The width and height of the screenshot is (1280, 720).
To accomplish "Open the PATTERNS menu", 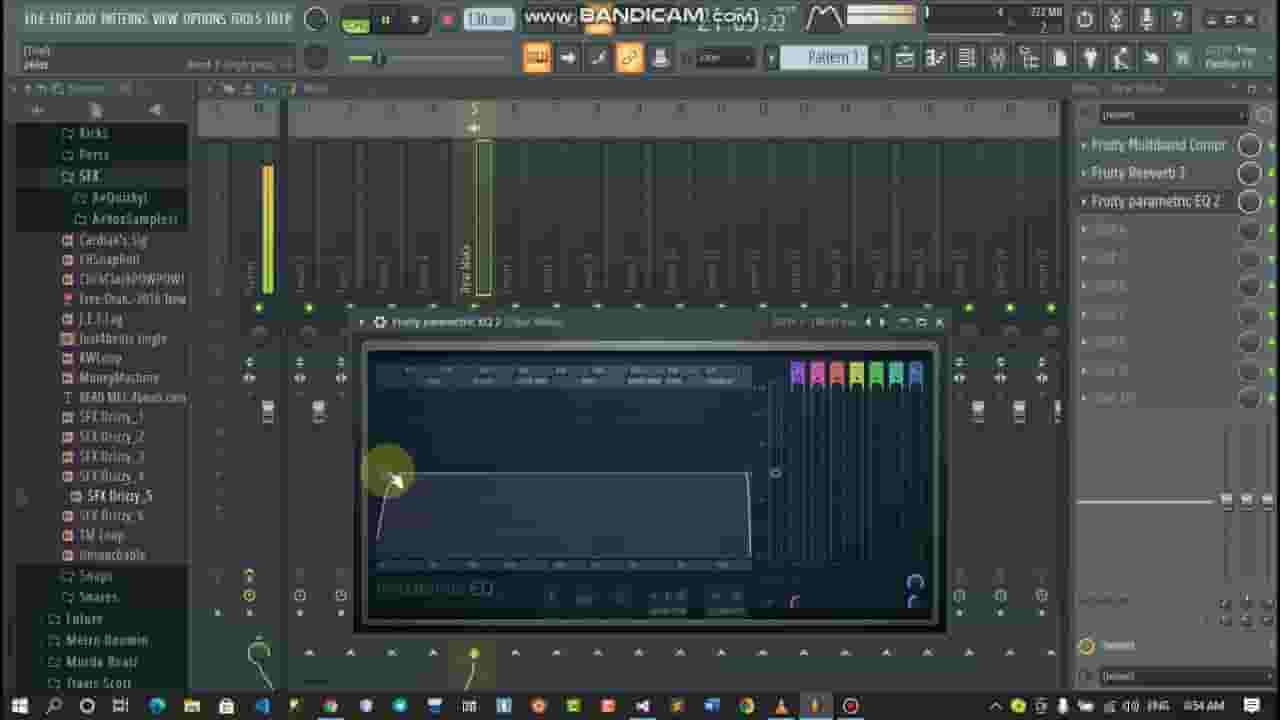I will pyautogui.click(x=124, y=19).
